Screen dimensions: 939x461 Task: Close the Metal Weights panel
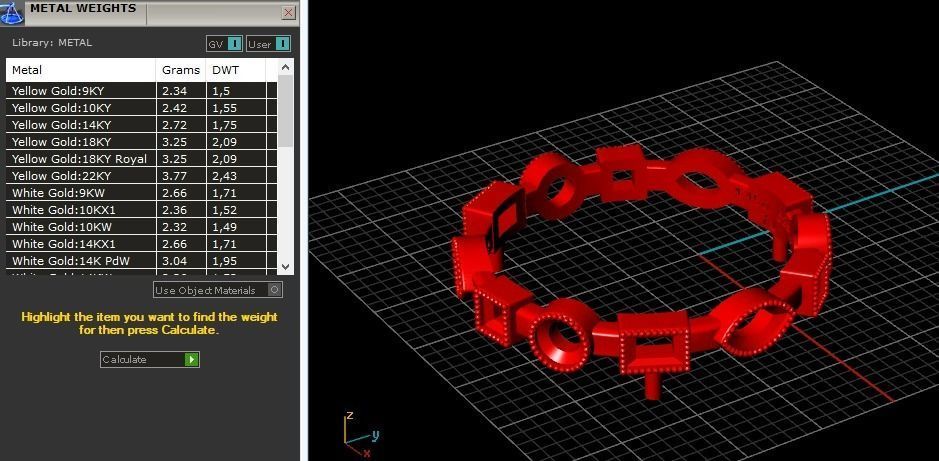point(289,12)
